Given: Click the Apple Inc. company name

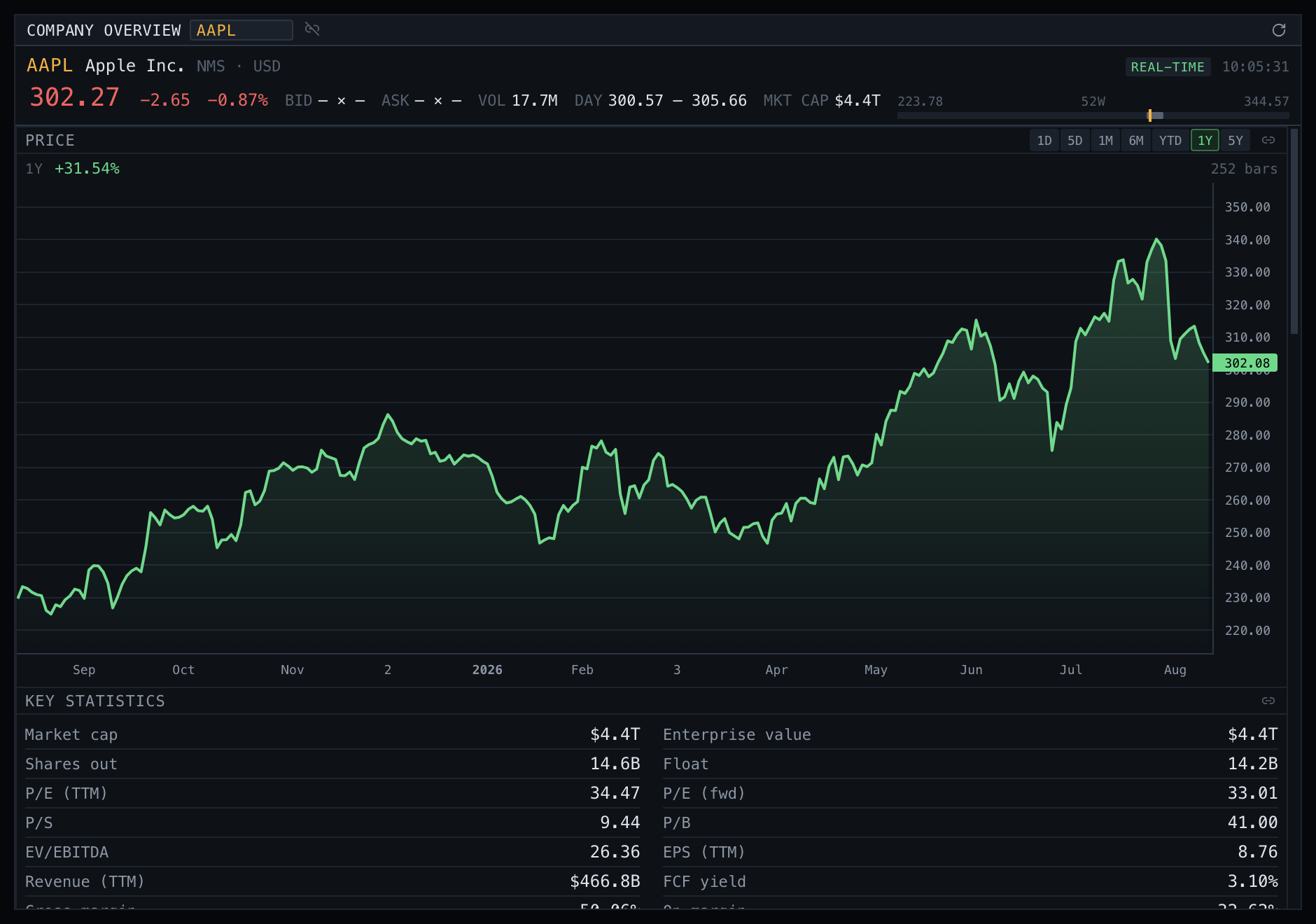Looking at the screenshot, I should (x=134, y=66).
